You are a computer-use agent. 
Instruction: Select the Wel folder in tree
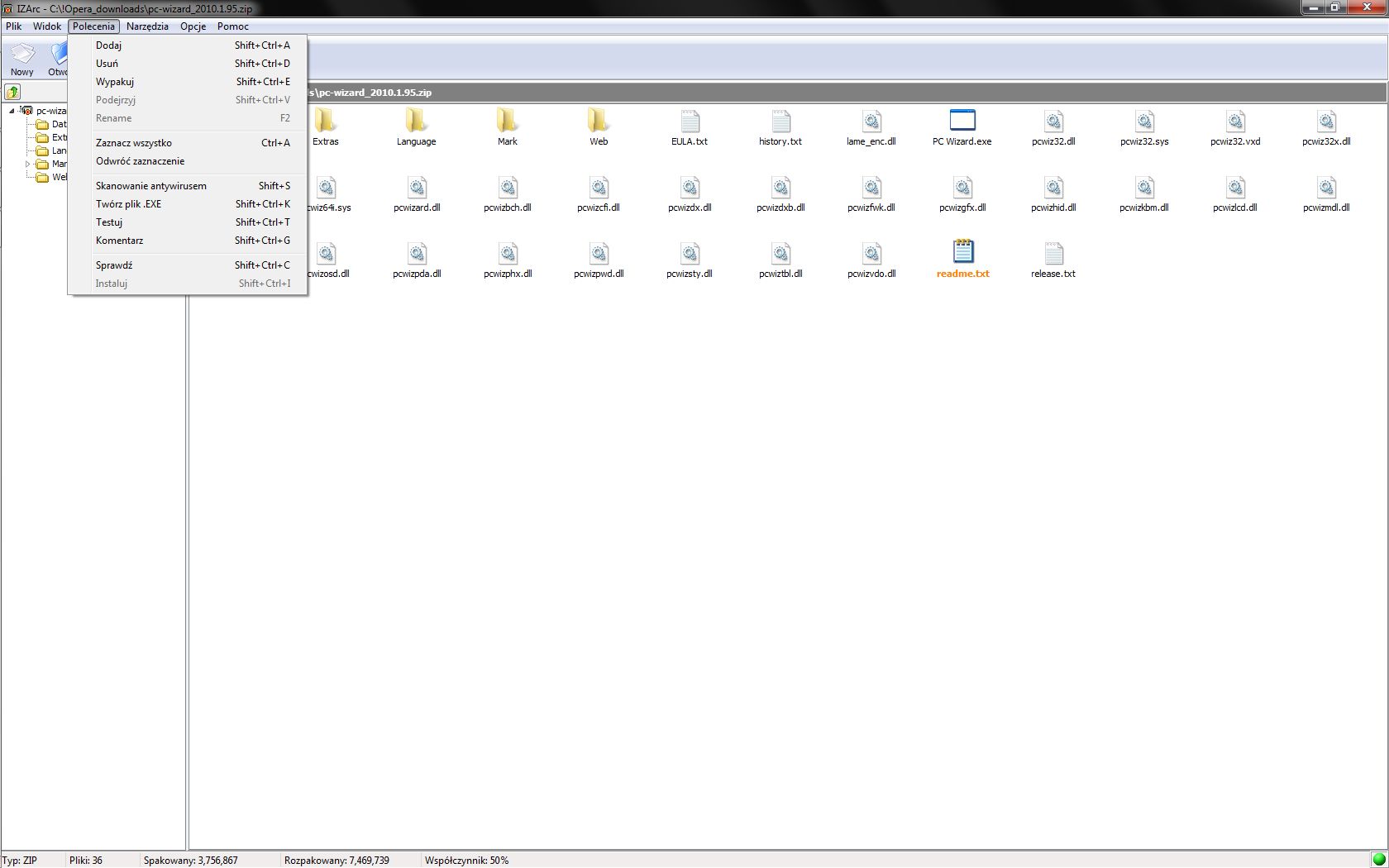tap(51, 177)
